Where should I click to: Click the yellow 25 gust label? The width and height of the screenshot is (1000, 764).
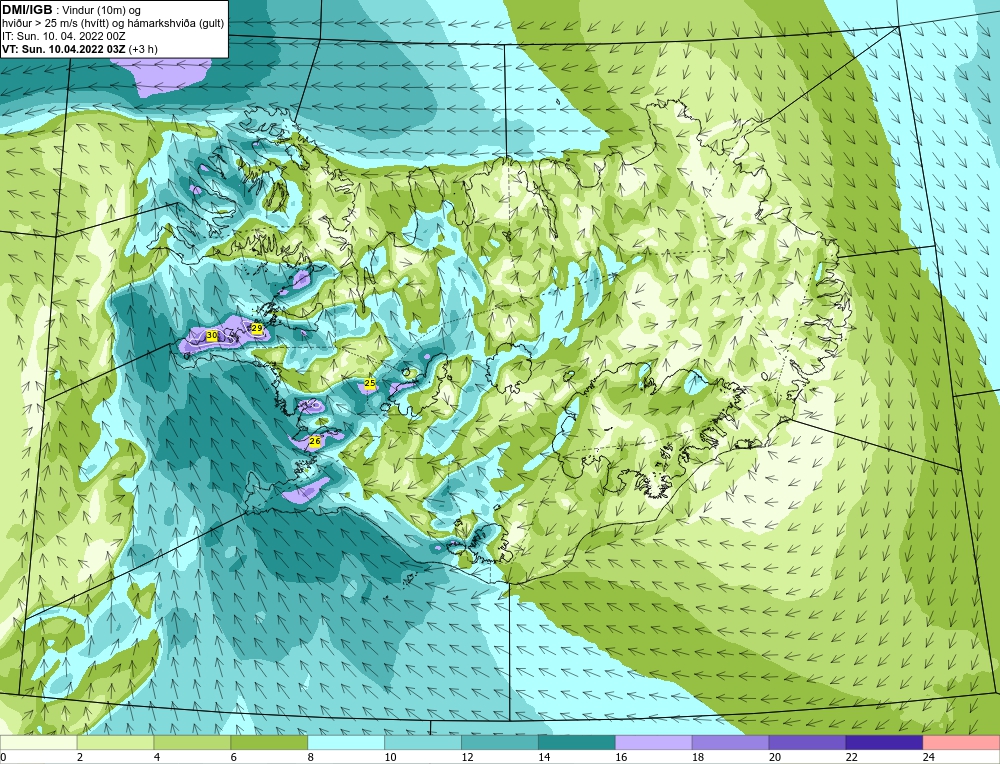(370, 383)
